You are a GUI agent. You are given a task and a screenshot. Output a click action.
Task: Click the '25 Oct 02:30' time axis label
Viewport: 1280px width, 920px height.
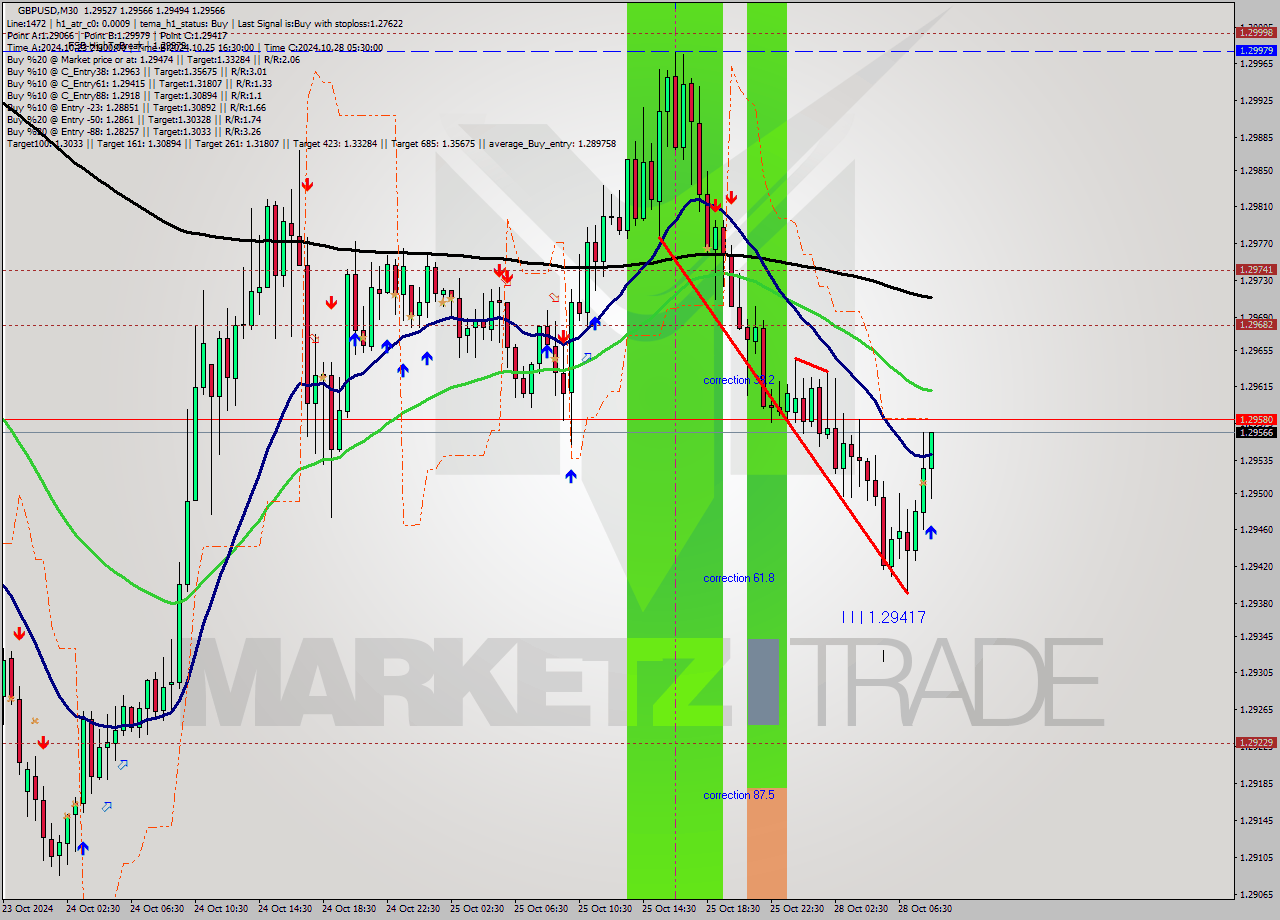[476, 909]
